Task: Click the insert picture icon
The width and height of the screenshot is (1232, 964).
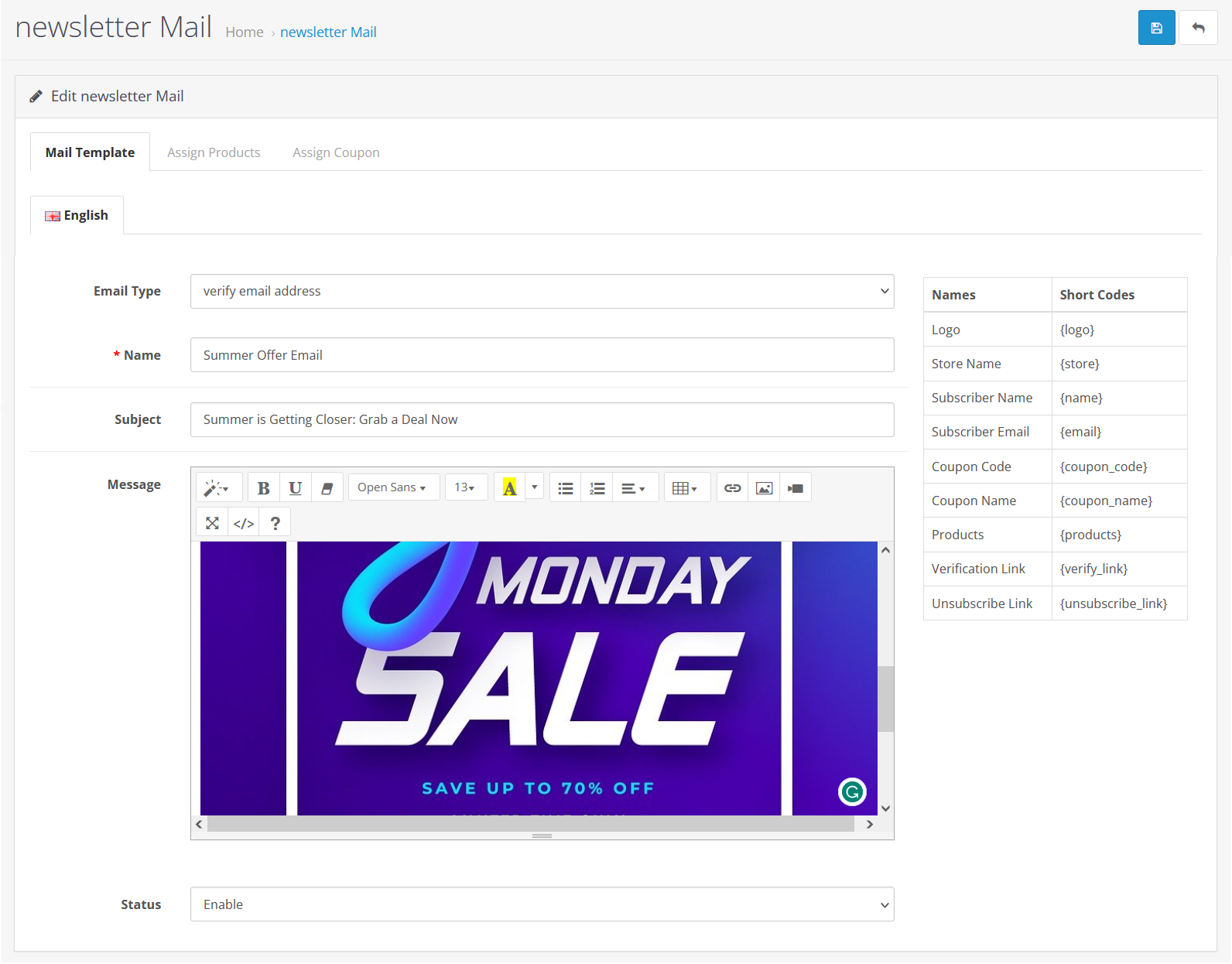Action: (764, 488)
